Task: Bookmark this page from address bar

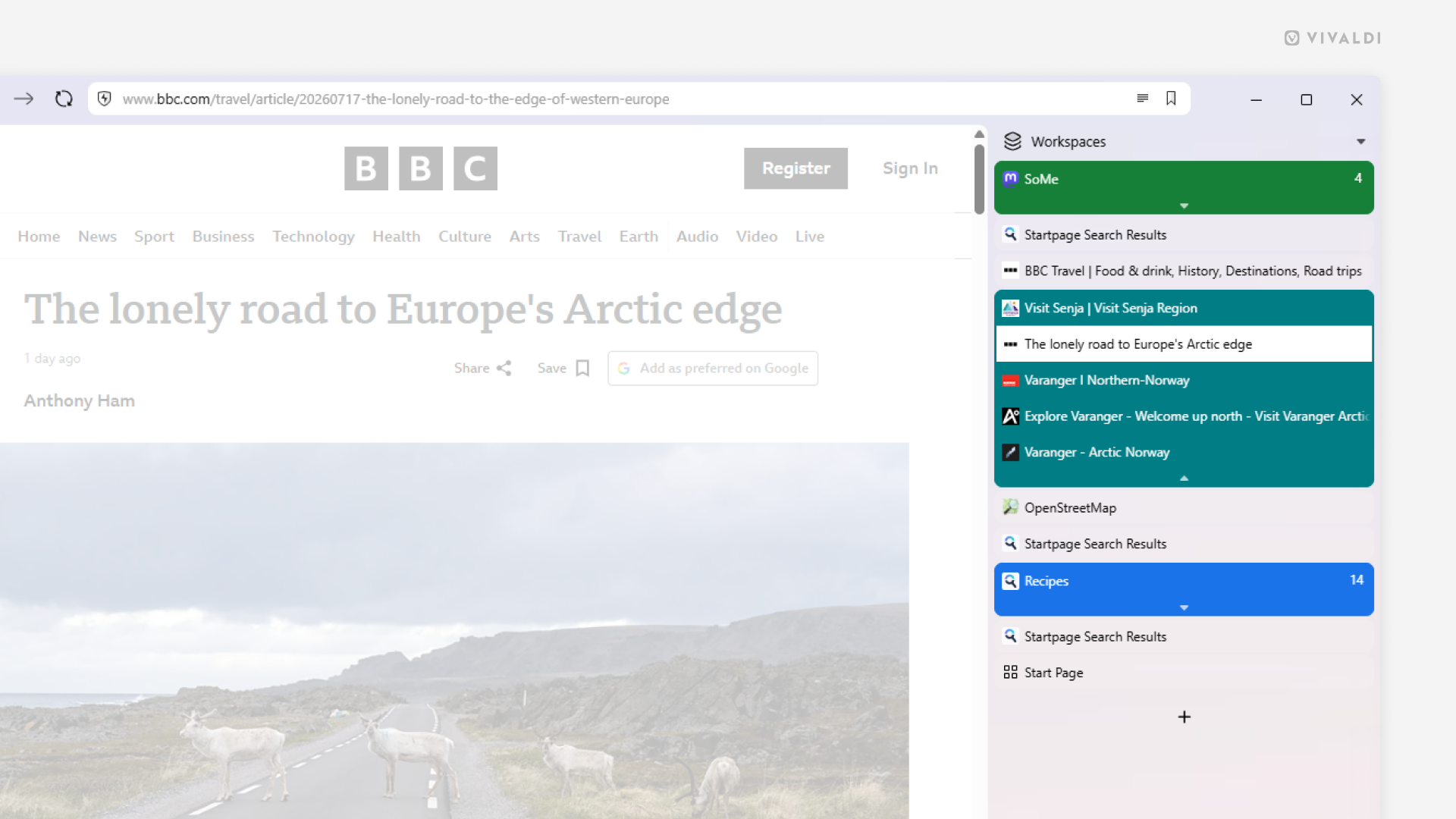Action: [1171, 99]
